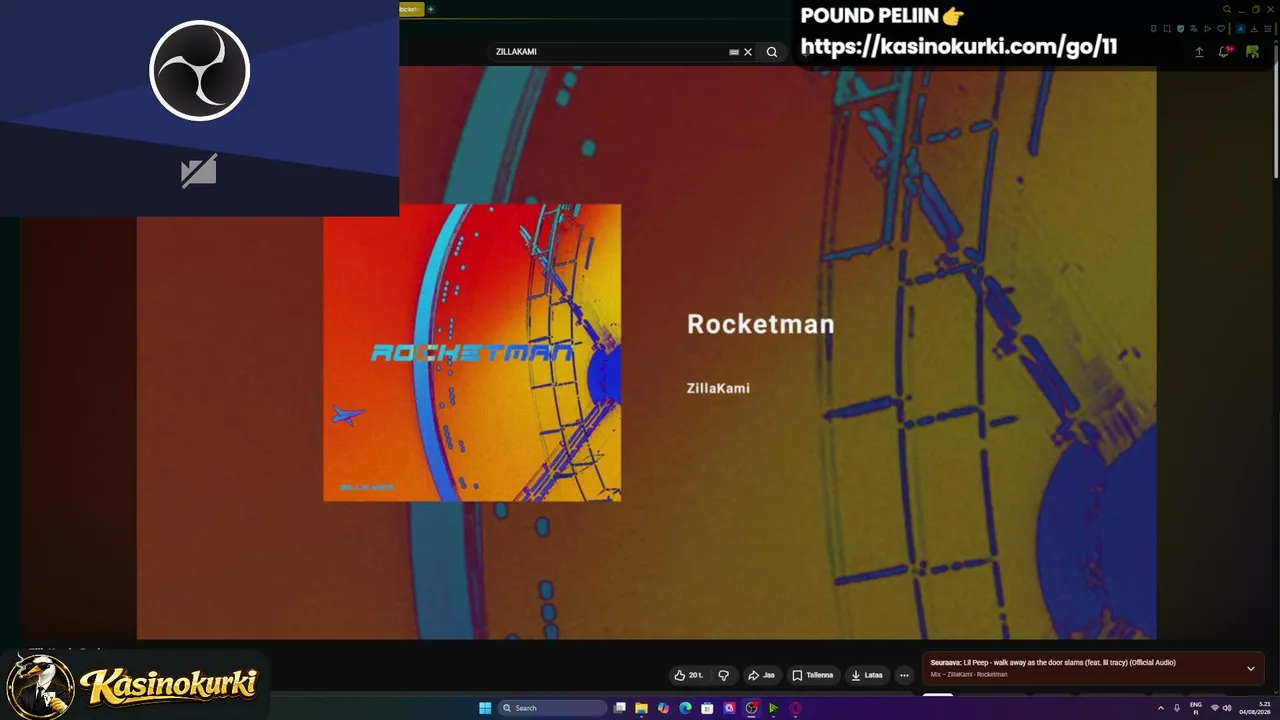Open the three-dot more actions menu
1280x720 pixels.
(x=904, y=675)
